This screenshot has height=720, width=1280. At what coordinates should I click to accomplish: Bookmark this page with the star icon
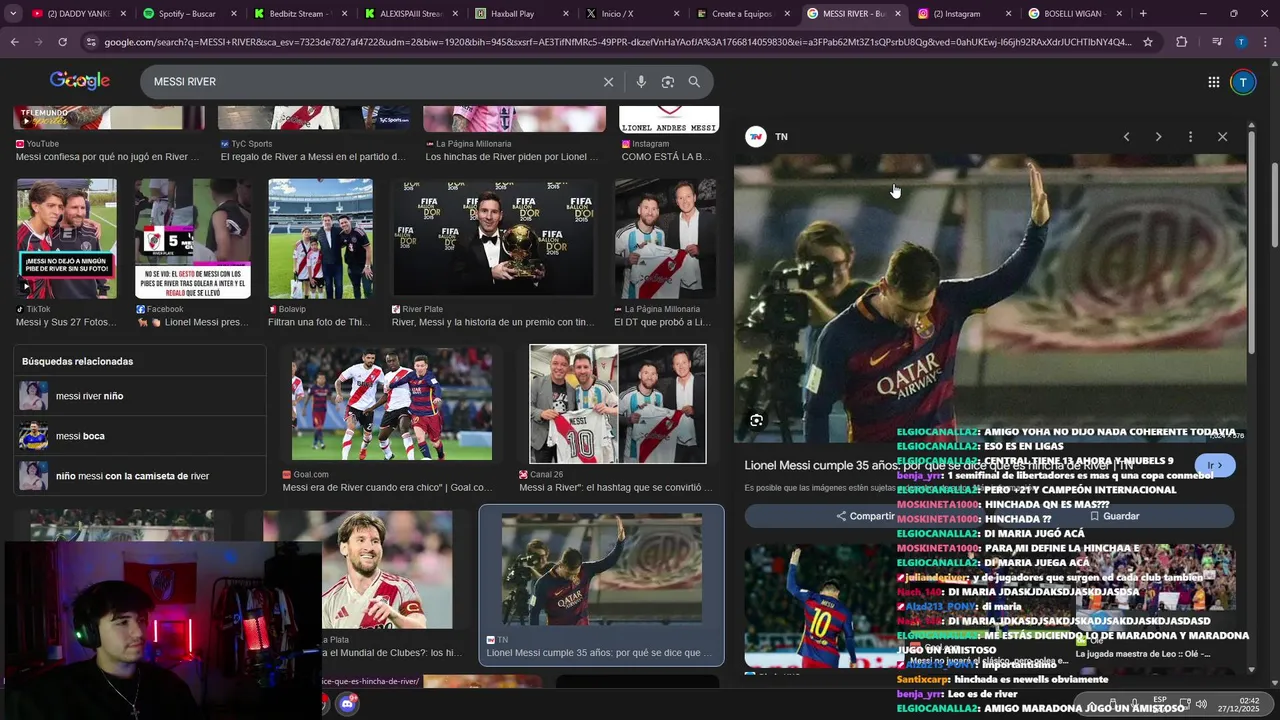tap(1148, 42)
